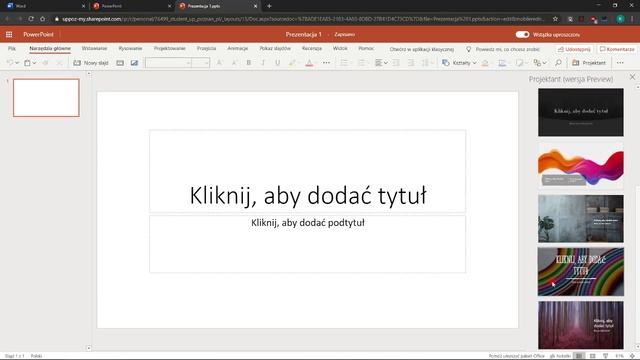Open more ribbon options after Projektant
Image resolution: width=640 pixels, height=360 pixels.
point(620,63)
